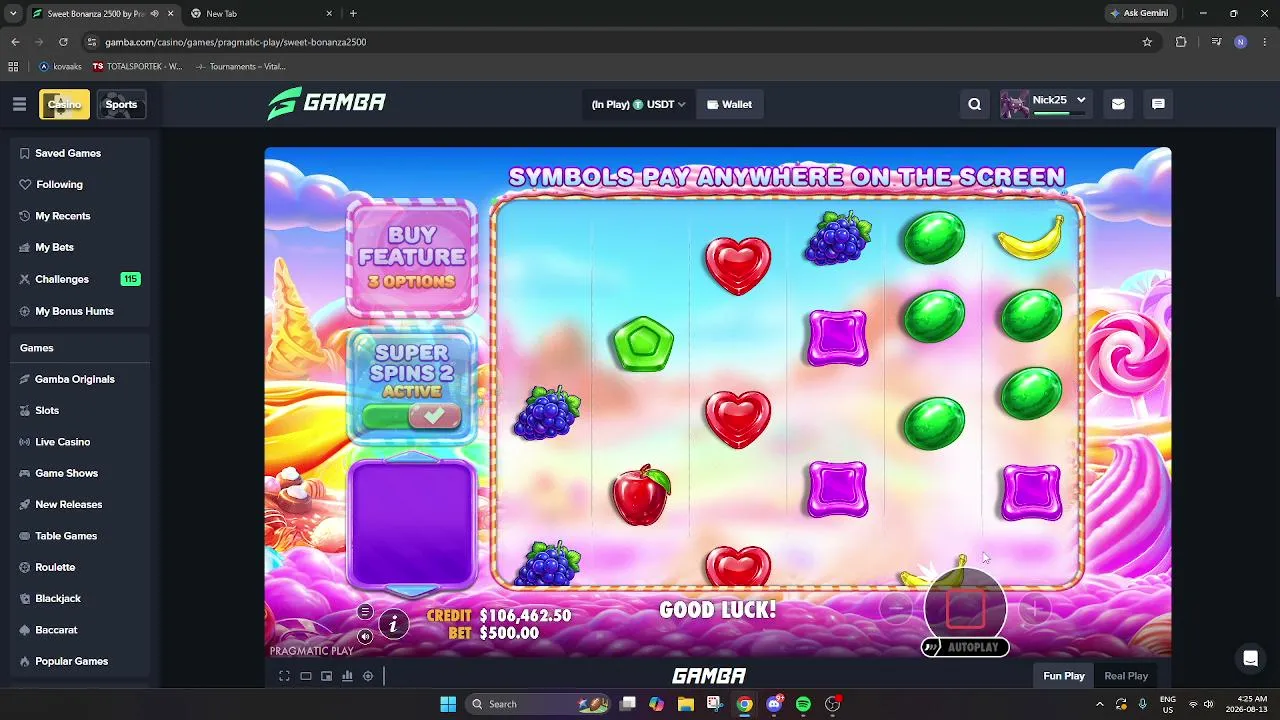
Task: Close the Sweet Bonanza 2500 tab
Action: (x=171, y=13)
